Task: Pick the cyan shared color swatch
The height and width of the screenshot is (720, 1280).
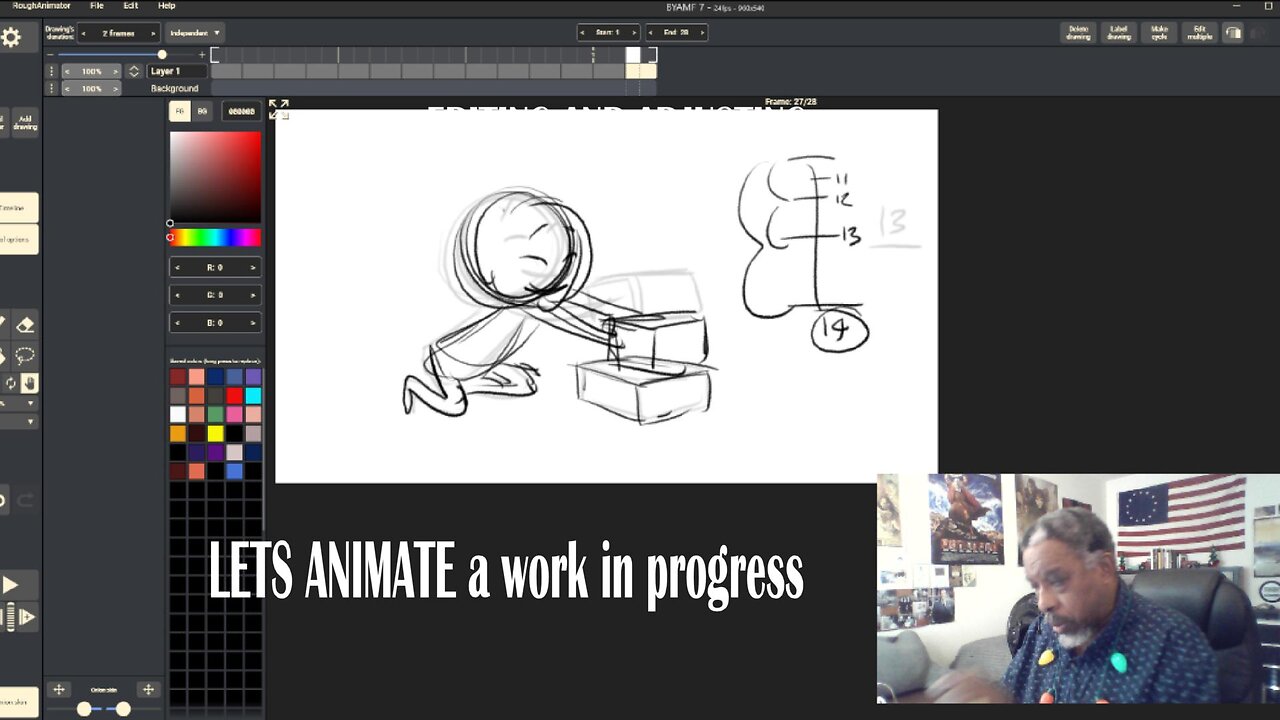Action: pos(253,396)
